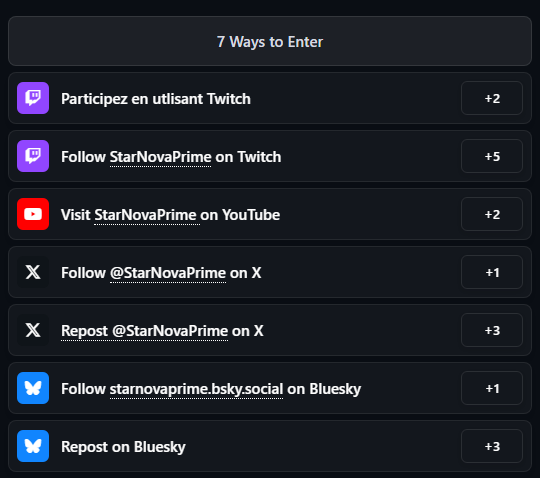
Task: Click the X icon next to Follow @StarNovaPrime
Action: (33, 272)
